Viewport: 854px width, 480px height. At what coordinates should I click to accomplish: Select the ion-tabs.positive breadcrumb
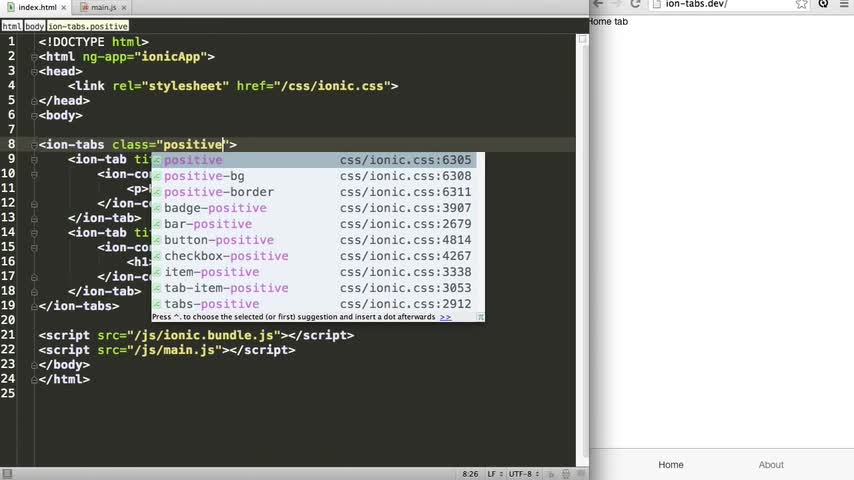click(88, 26)
